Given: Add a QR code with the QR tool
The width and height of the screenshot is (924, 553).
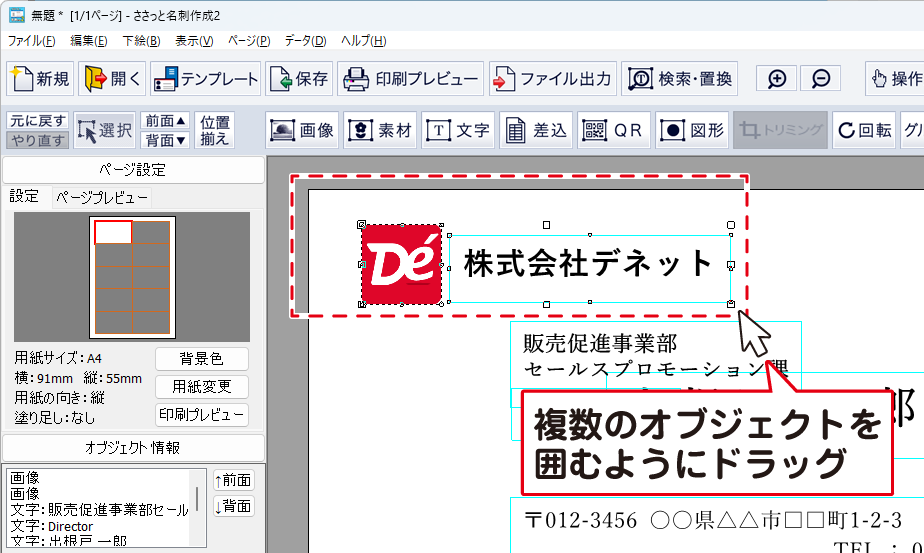Looking at the screenshot, I should tap(614, 130).
